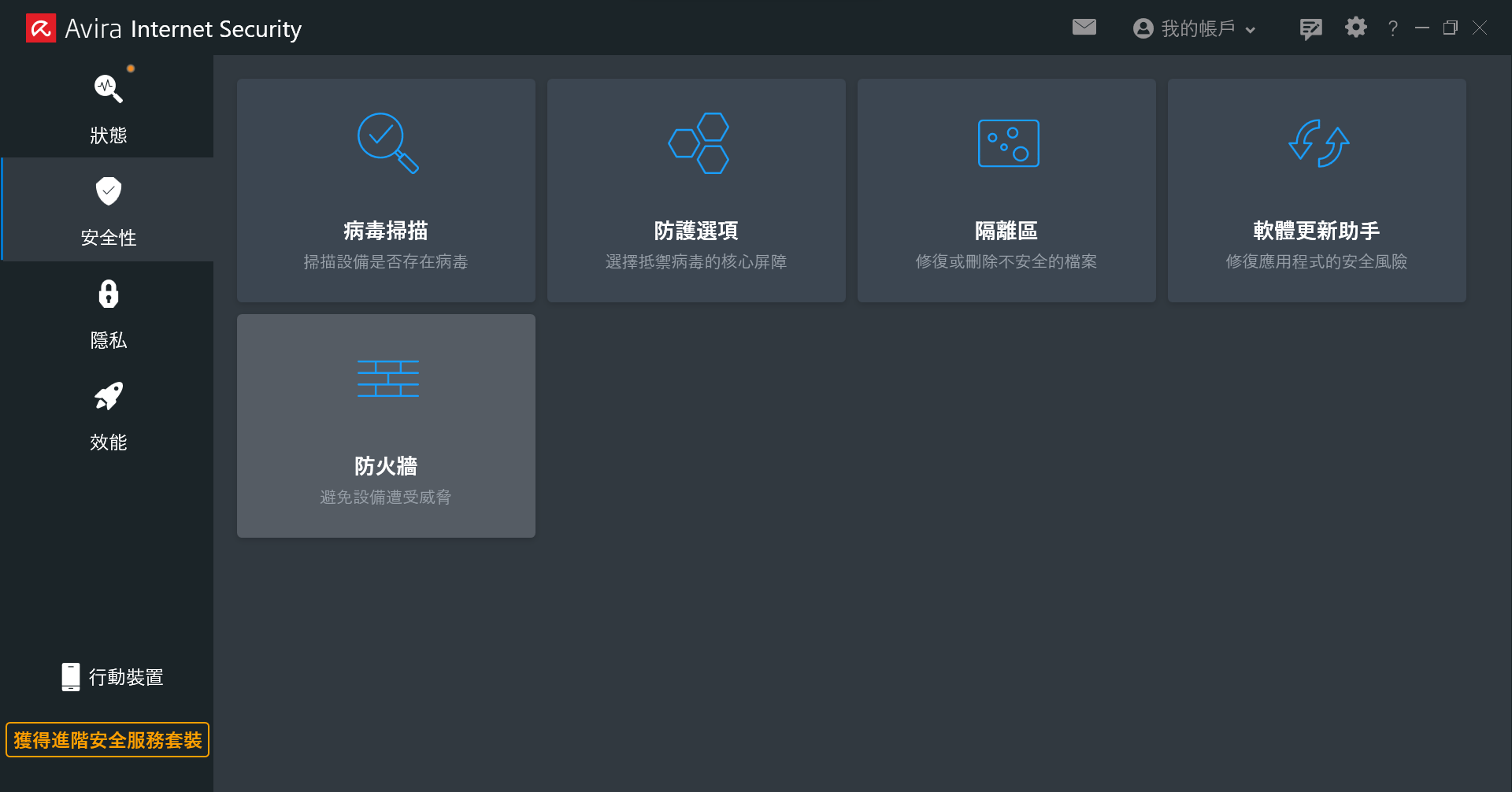
Task: Open help with the question mark icon
Action: pos(1393,28)
